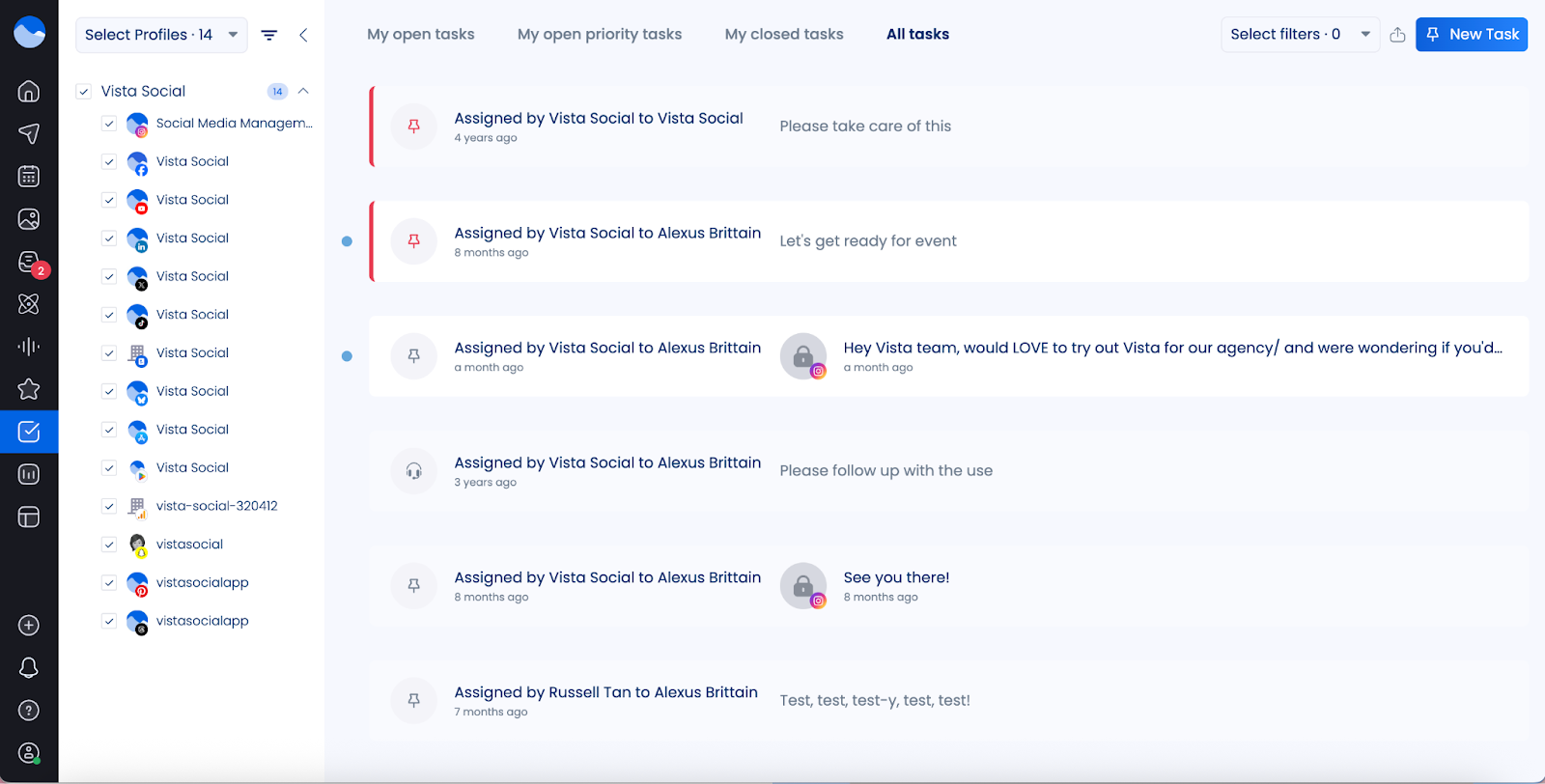
Task: Open the Select Profiles dropdown
Action: tap(160, 35)
